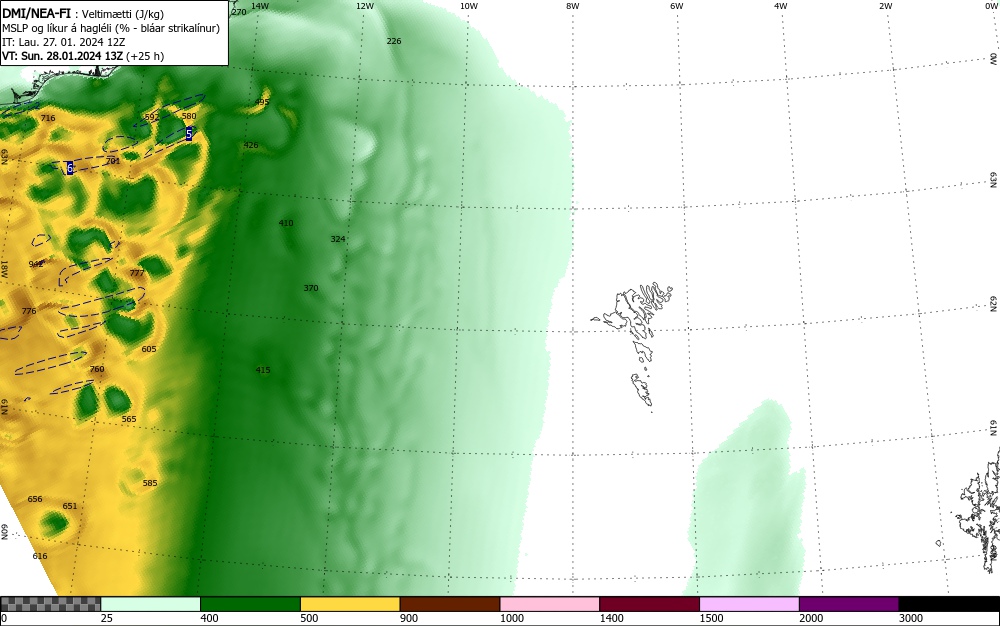Click the '25' legend value label
The width and height of the screenshot is (1000, 626).
click(x=107, y=618)
